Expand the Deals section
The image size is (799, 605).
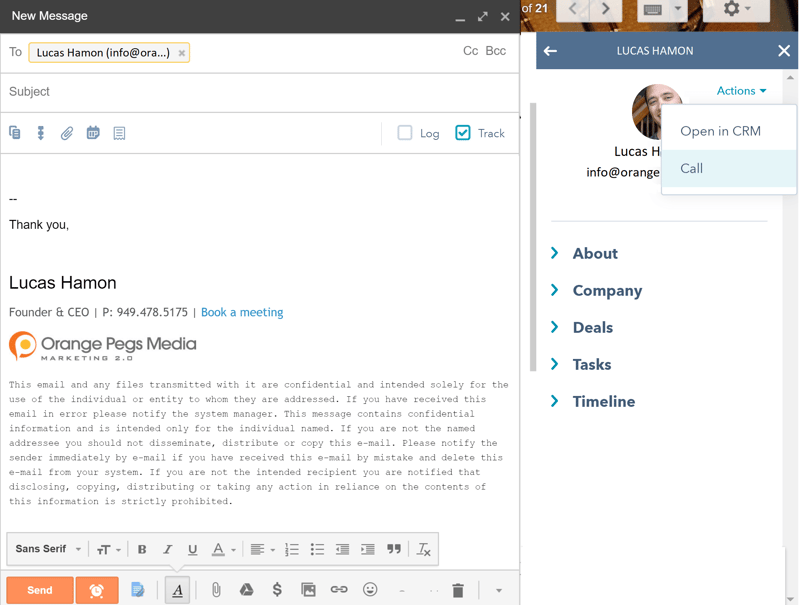[592, 328]
